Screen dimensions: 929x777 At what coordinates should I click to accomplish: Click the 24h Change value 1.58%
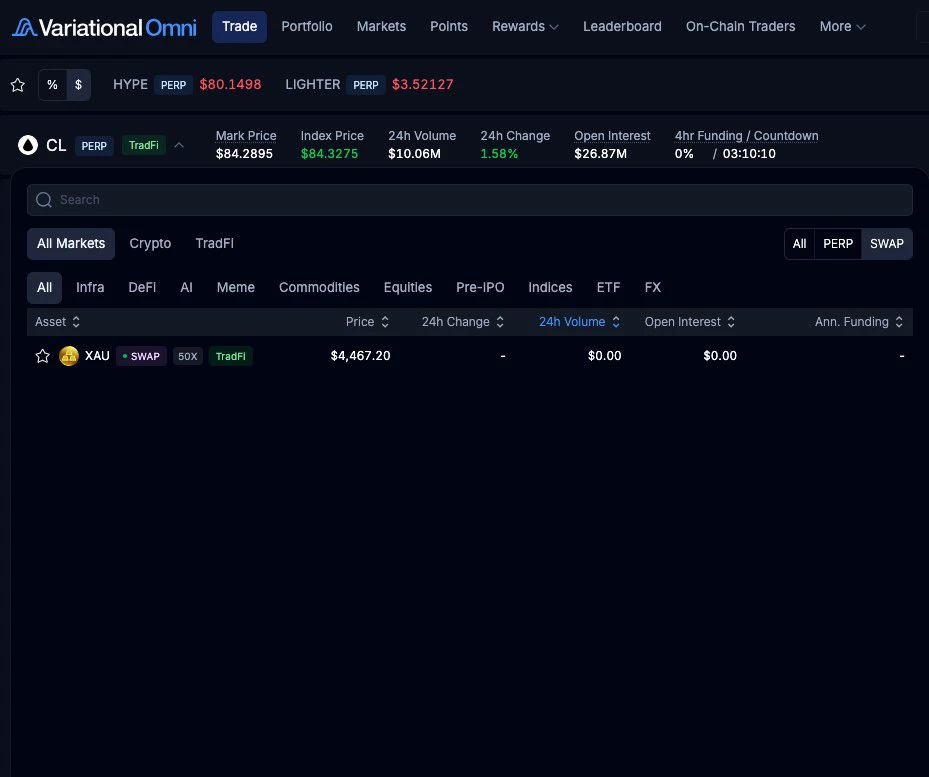pos(499,154)
